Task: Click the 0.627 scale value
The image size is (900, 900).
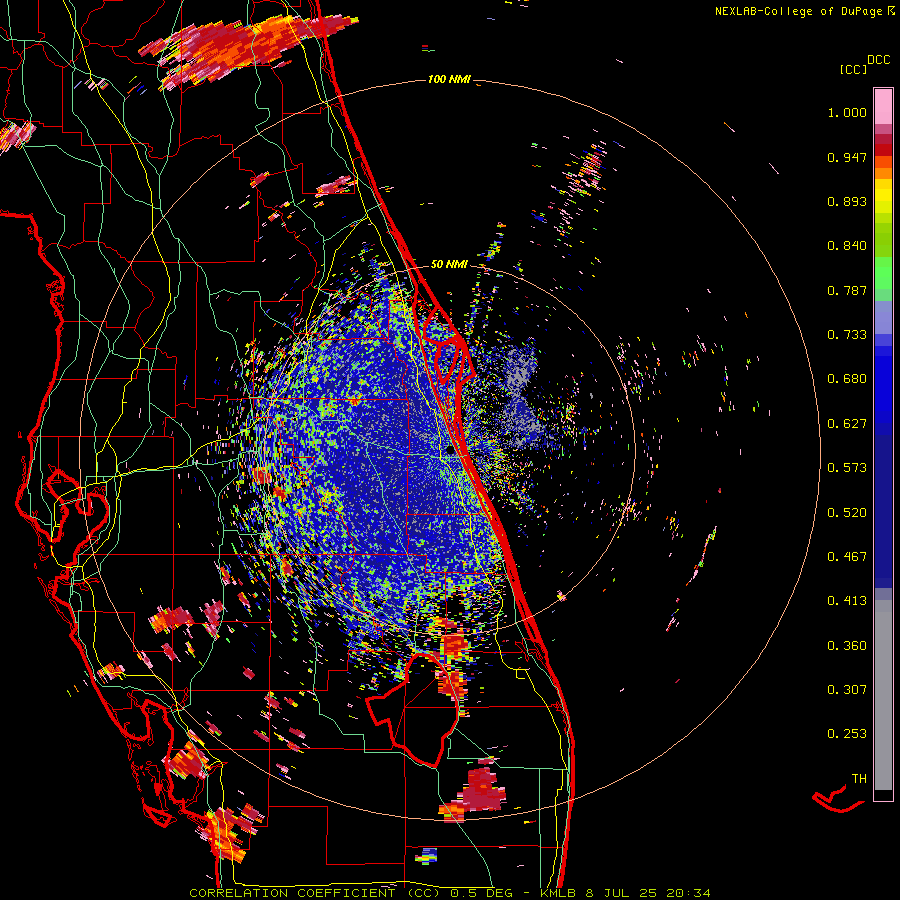Action: [x=847, y=424]
